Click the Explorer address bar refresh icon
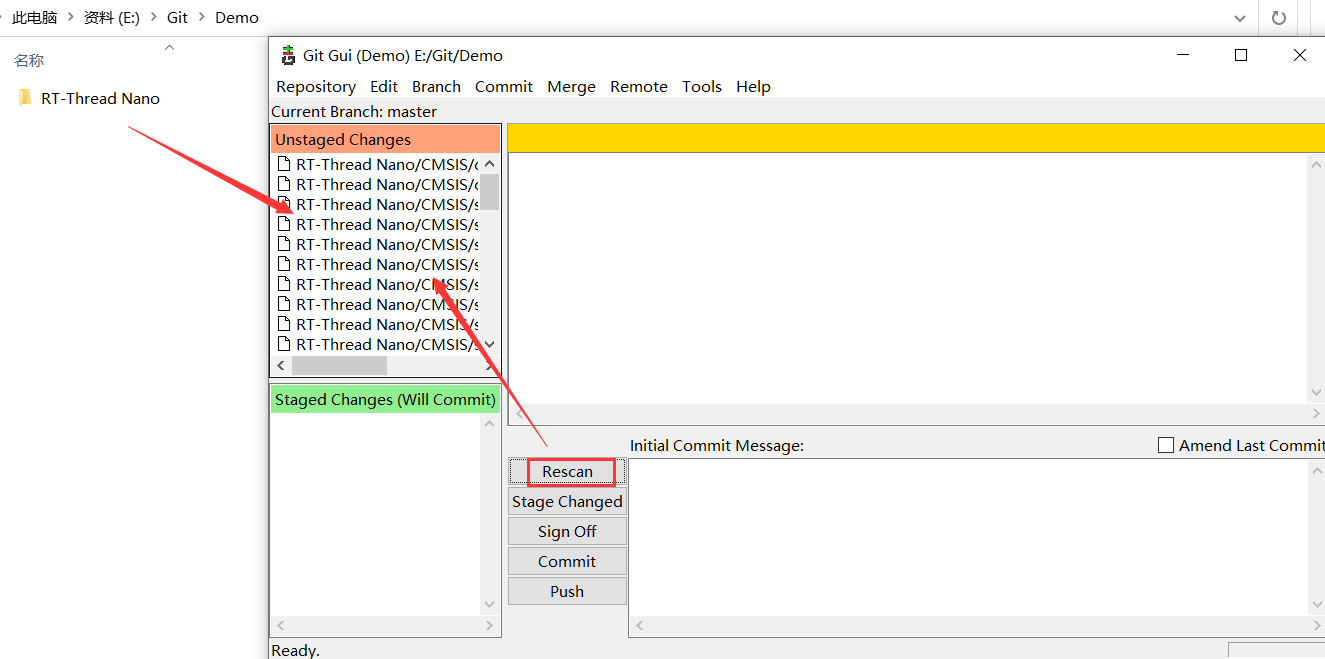 click(1278, 18)
